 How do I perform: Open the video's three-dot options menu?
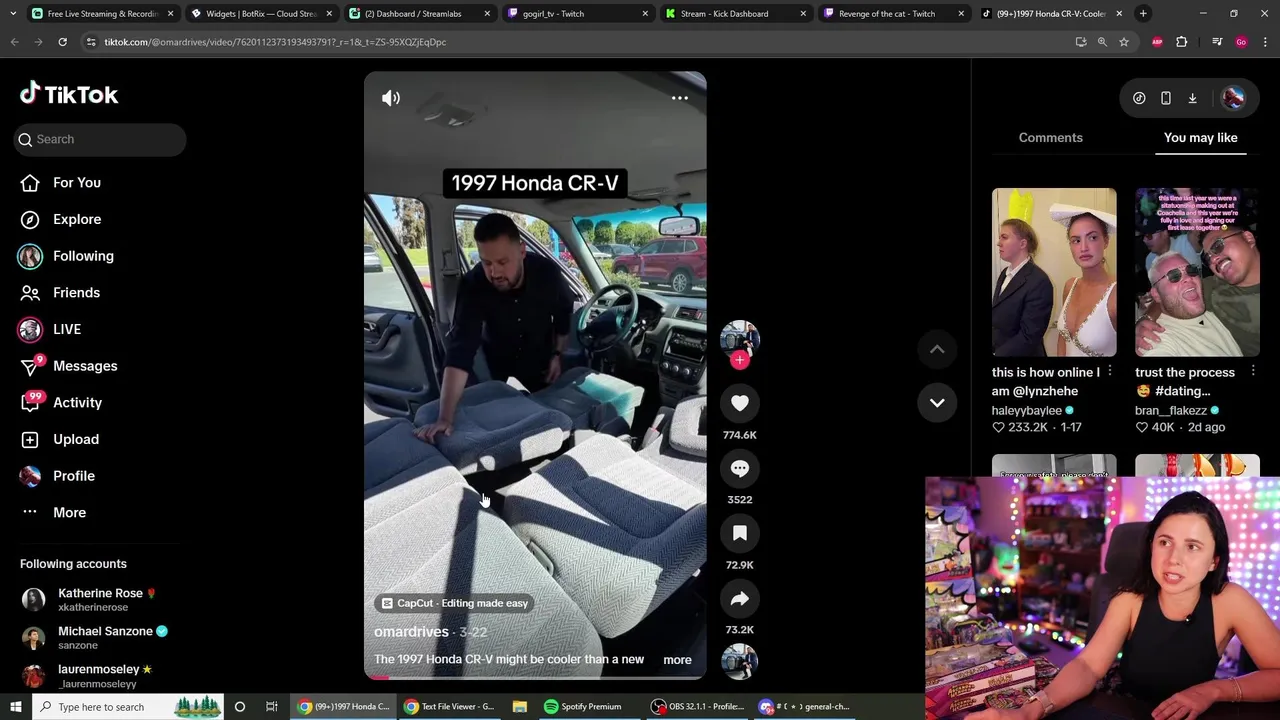[679, 98]
